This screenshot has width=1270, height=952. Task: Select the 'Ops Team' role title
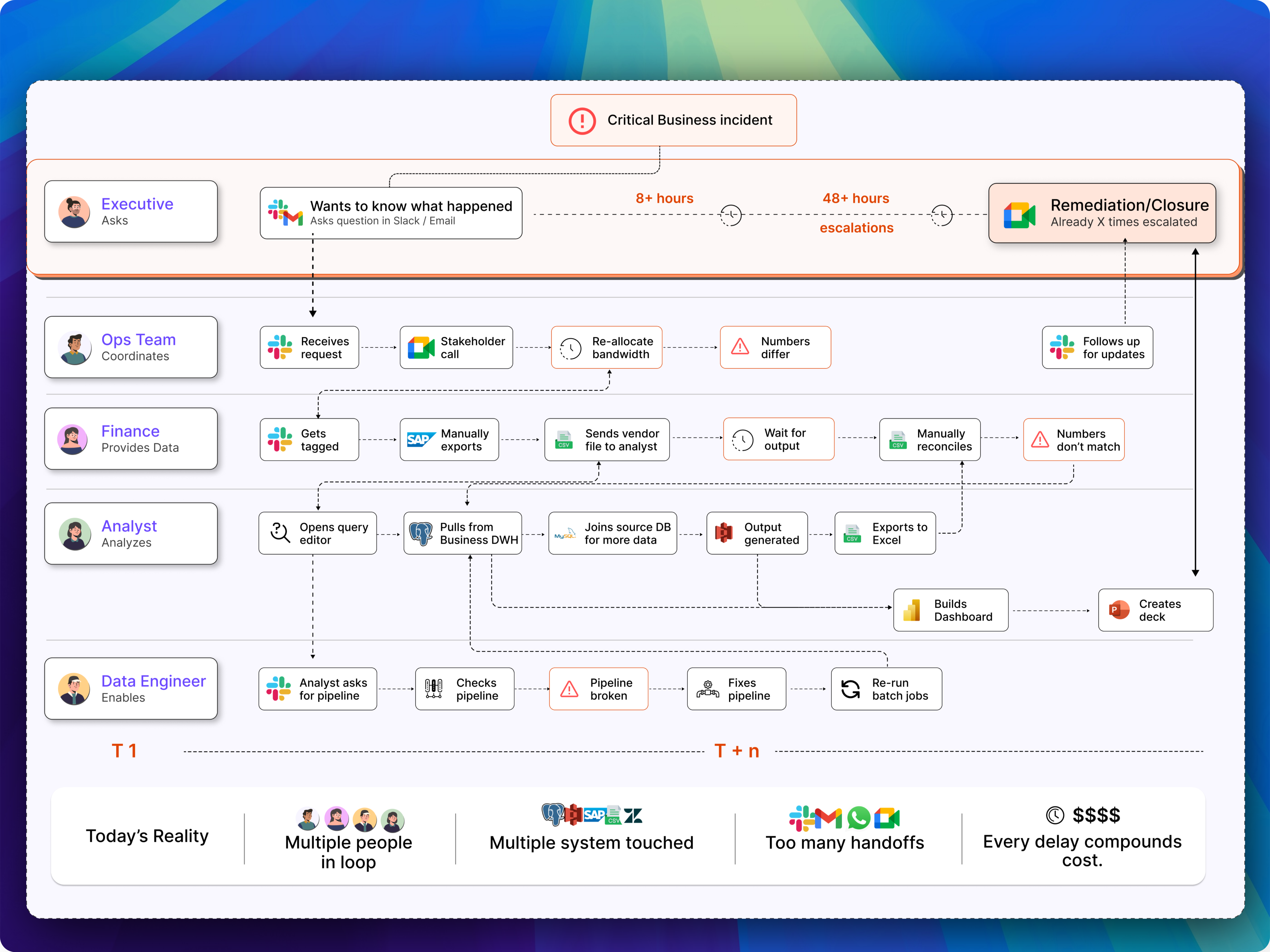pyautogui.click(x=138, y=340)
